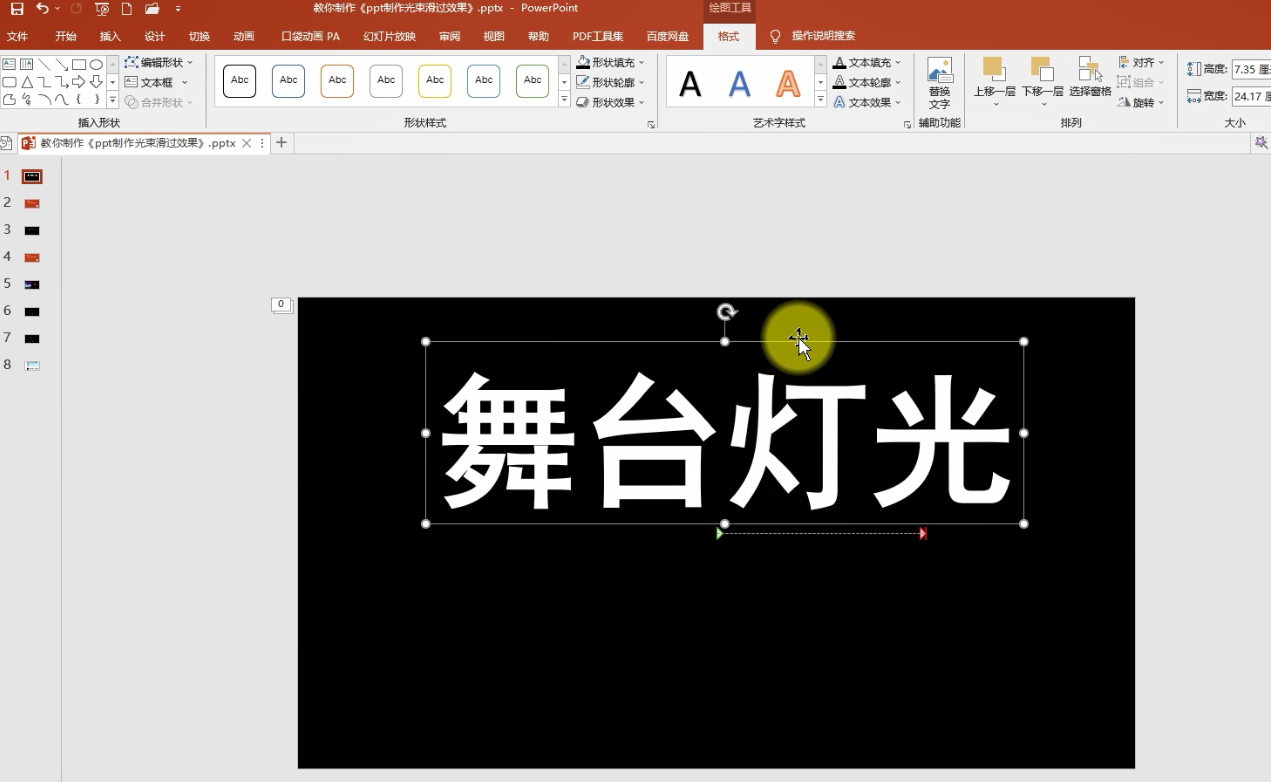Add a new document tab with plus
The height and width of the screenshot is (782, 1271).
click(282, 143)
